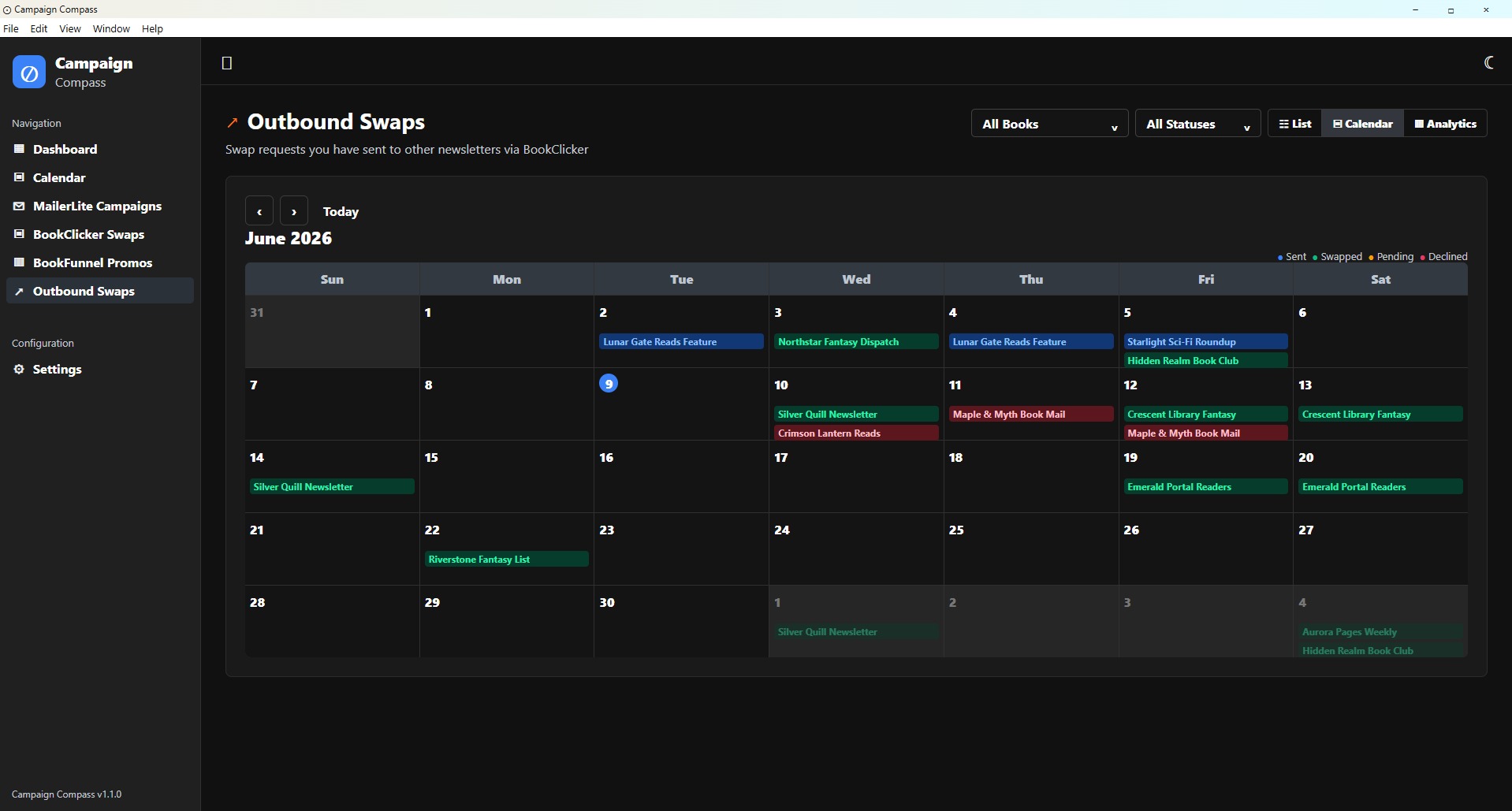
Task: Open the All Statuses filter dropdown
Action: tap(1198, 124)
